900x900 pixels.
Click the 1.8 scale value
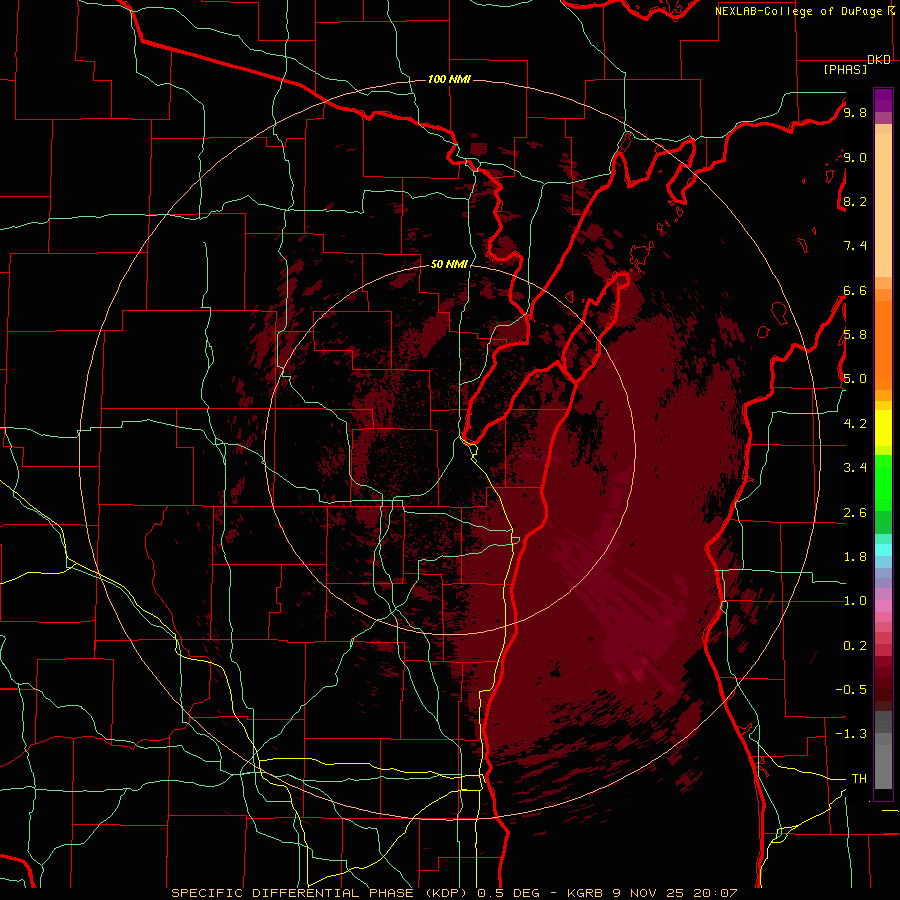[855, 557]
